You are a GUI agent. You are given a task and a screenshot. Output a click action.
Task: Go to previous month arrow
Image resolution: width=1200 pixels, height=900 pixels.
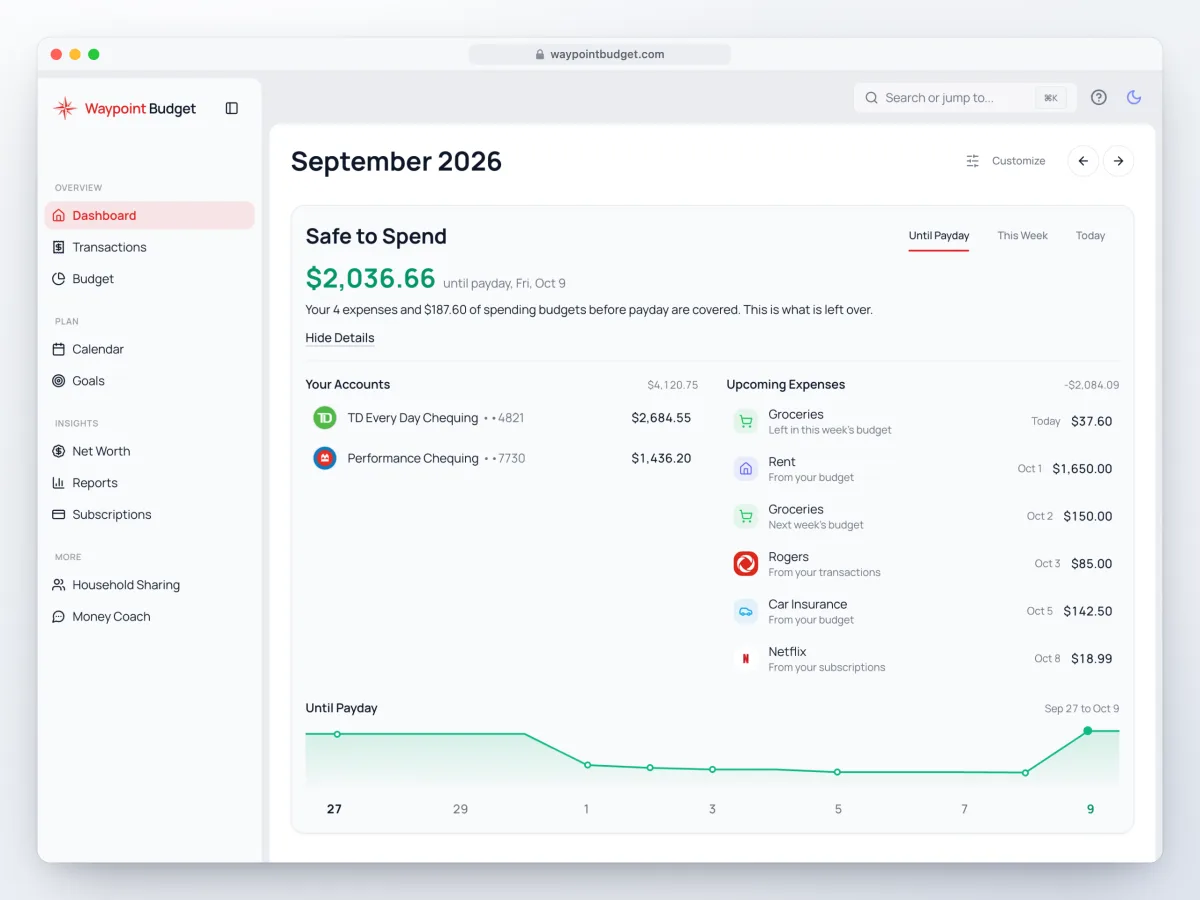(1083, 161)
